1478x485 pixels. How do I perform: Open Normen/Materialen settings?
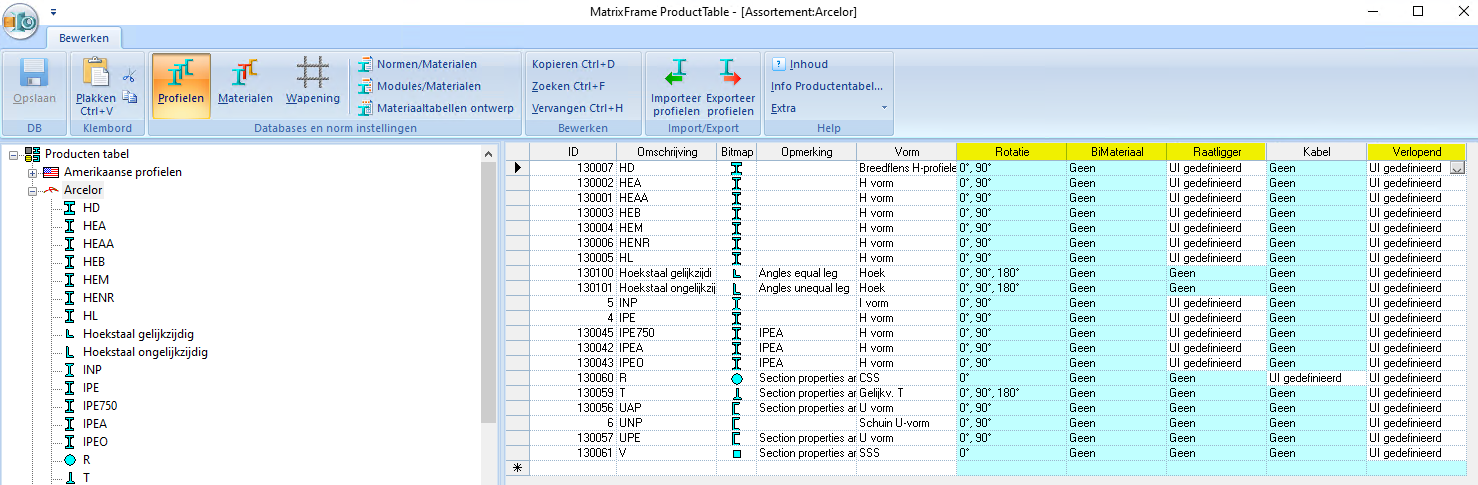pos(418,64)
